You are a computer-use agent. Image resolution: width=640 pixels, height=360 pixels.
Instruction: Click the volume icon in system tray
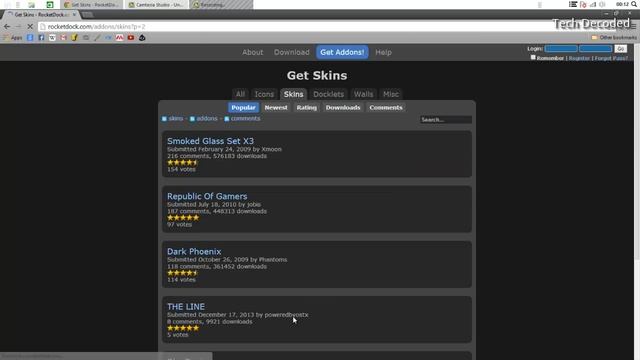tap(602, 4)
